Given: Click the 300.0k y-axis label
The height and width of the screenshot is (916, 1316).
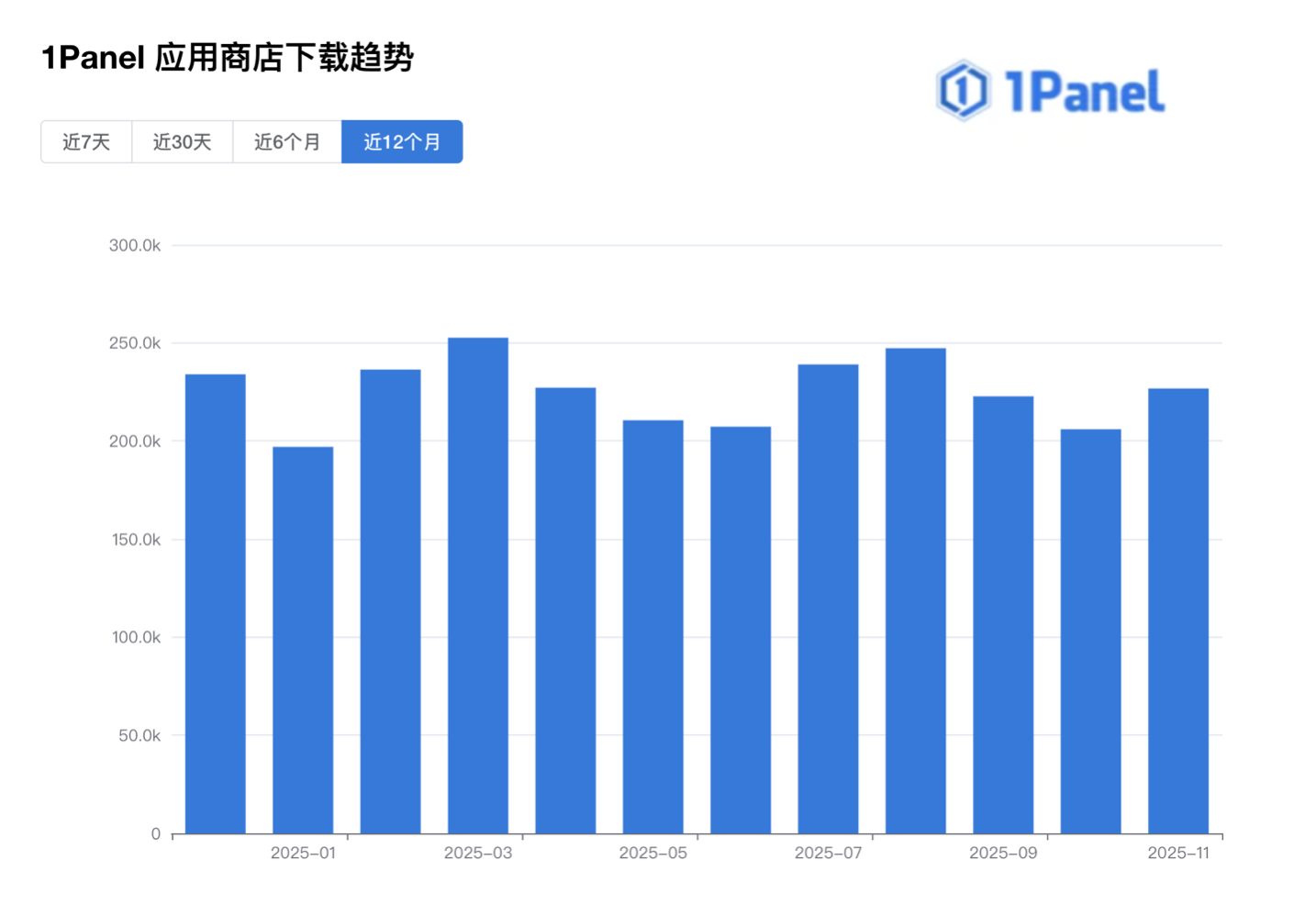Looking at the screenshot, I should [x=135, y=245].
